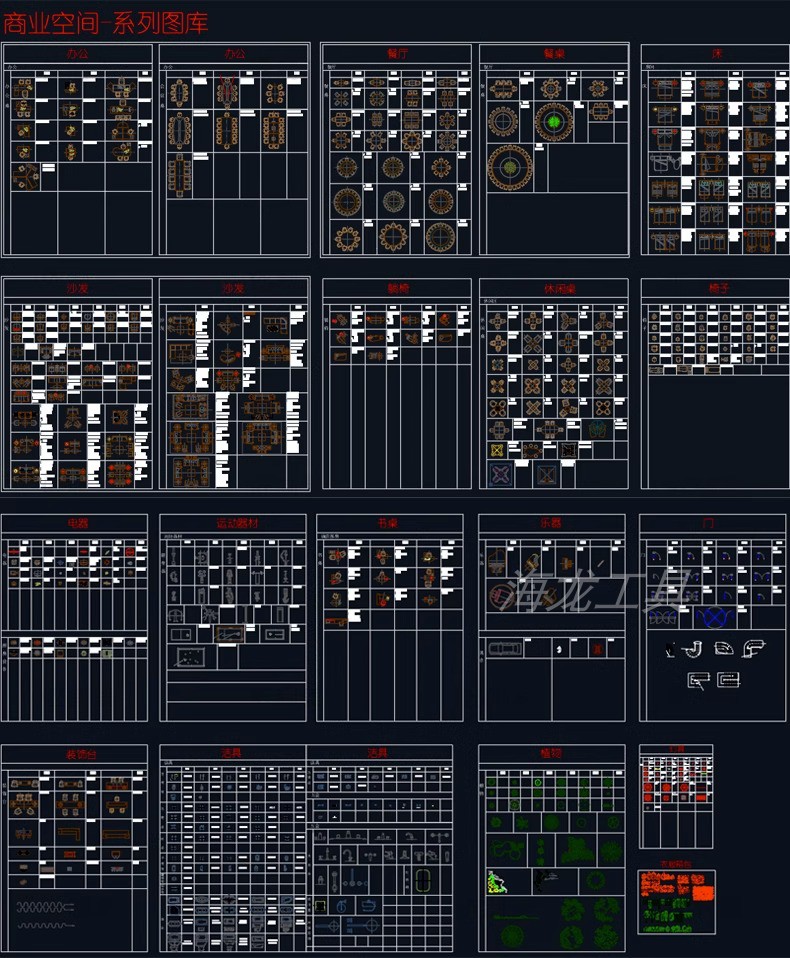The height and width of the screenshot is (958, 790).
Task: Select the 植物 panel header
Action: click(551, 752)
